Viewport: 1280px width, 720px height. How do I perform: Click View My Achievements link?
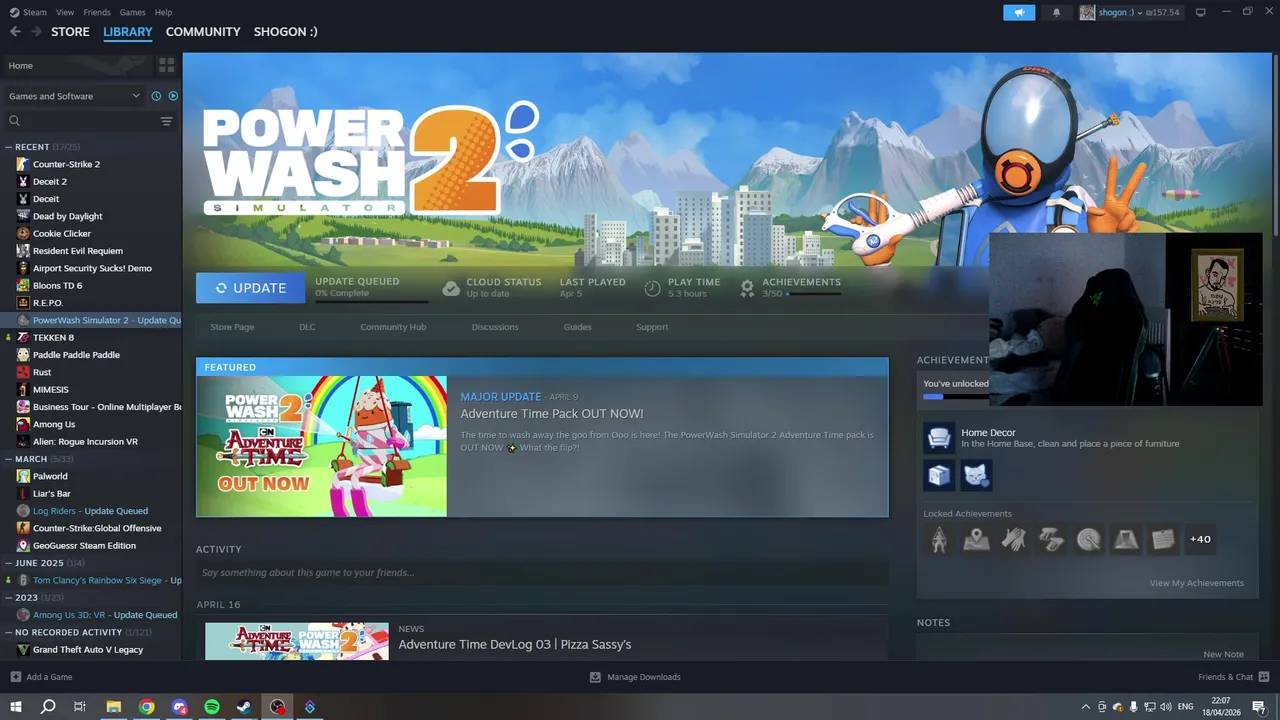click(1196, 583)
